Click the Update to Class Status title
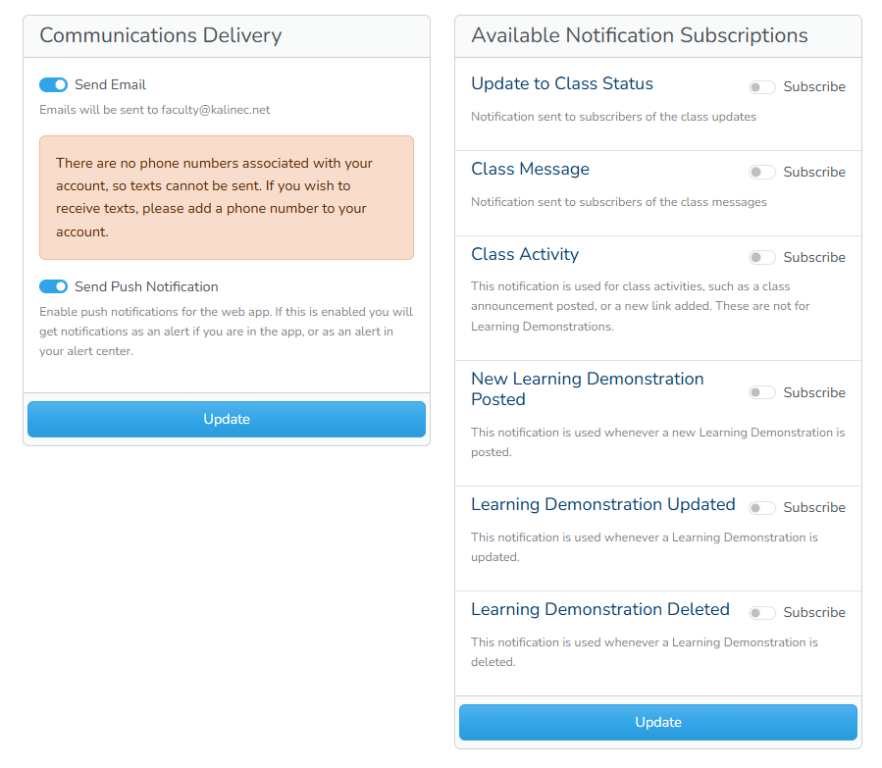Image resolution: width=882 pixels, height=768 pixels. tap(562, 84)
